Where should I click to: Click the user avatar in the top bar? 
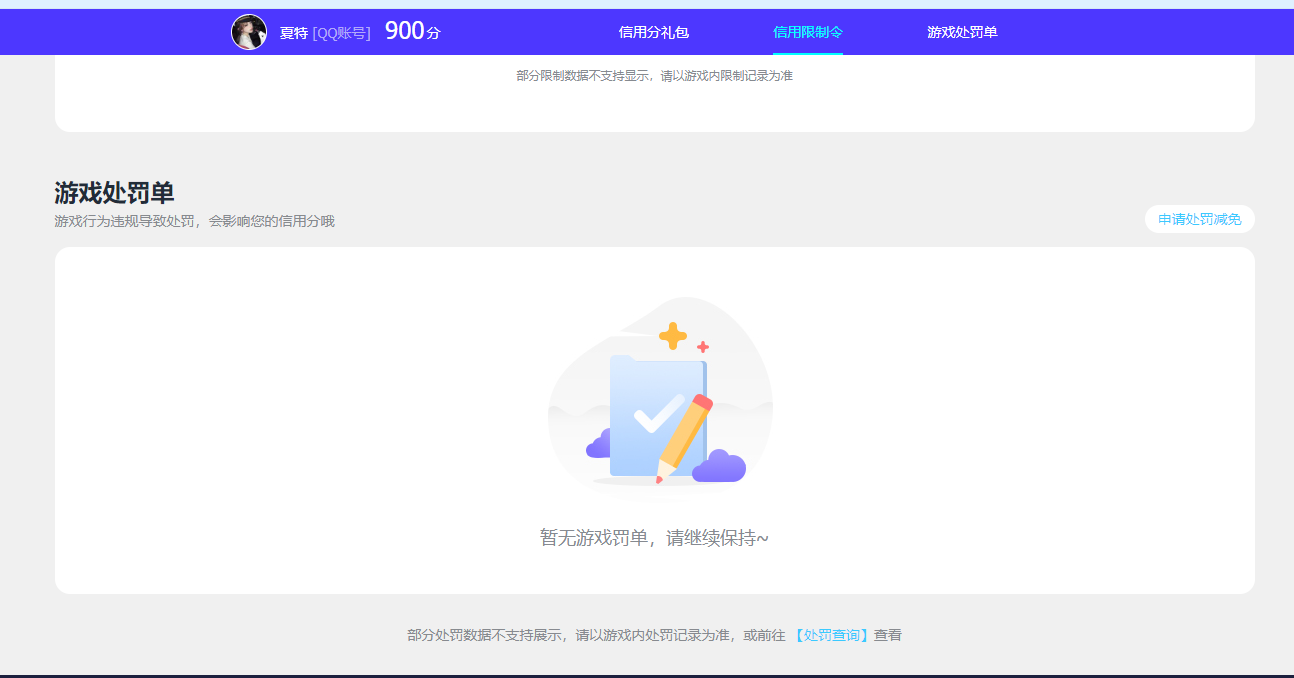click(249, 31)
